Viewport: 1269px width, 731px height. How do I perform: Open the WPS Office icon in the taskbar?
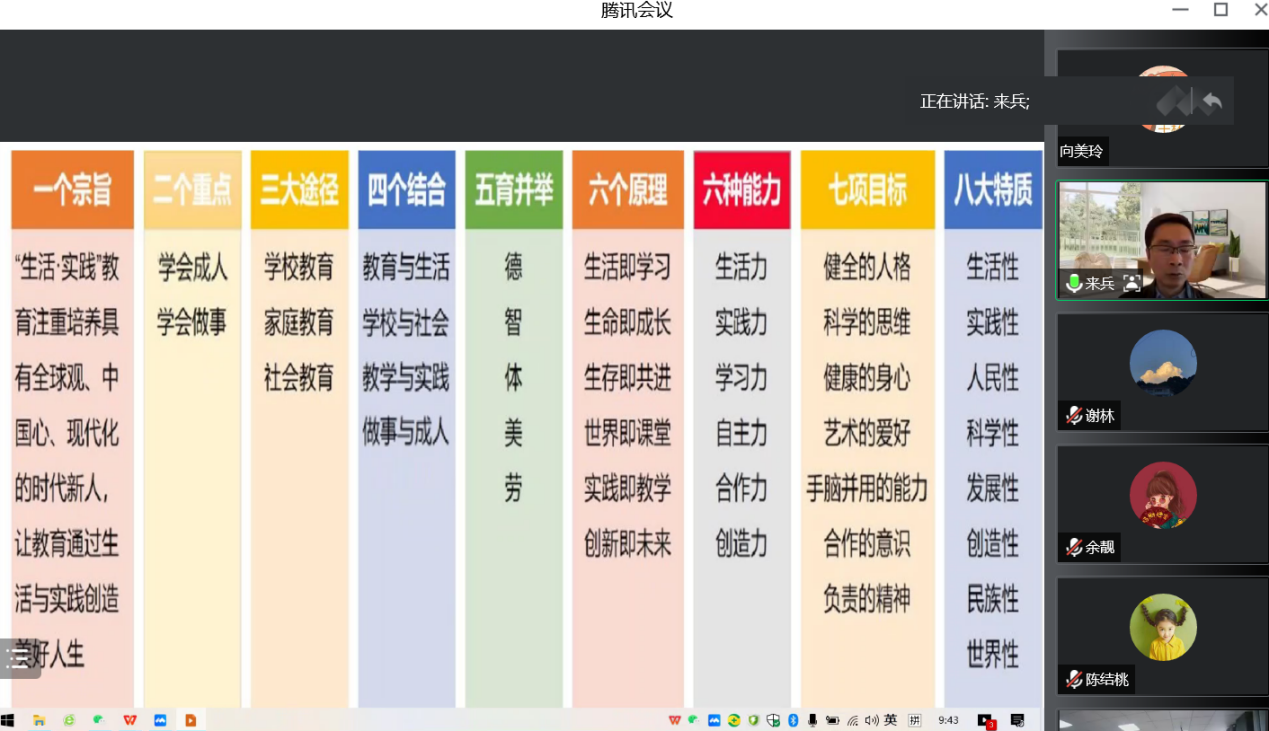point(129,720)
